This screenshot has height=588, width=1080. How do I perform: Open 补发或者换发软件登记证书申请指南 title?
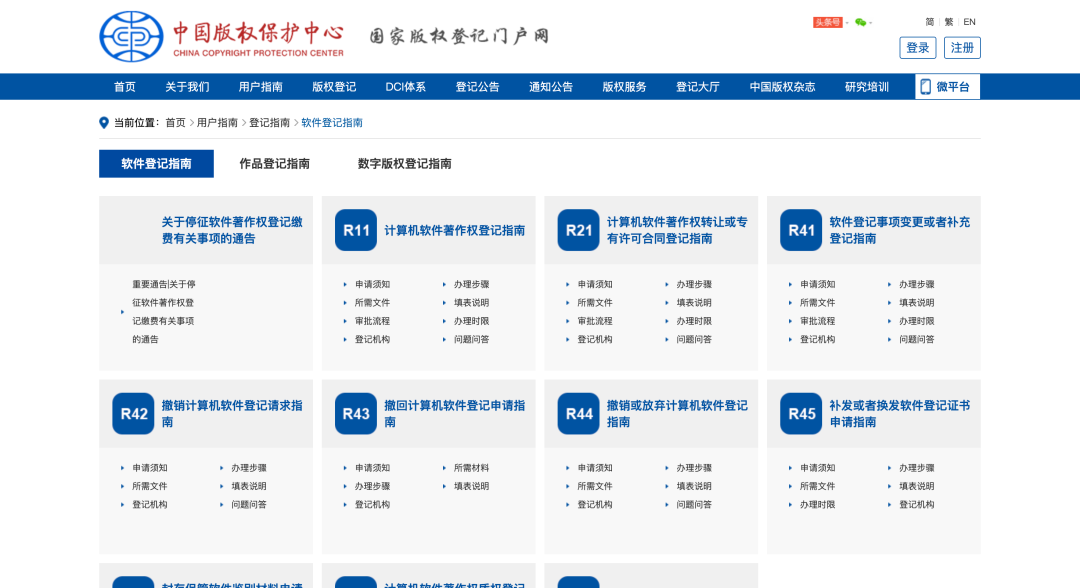pos(900,414)
